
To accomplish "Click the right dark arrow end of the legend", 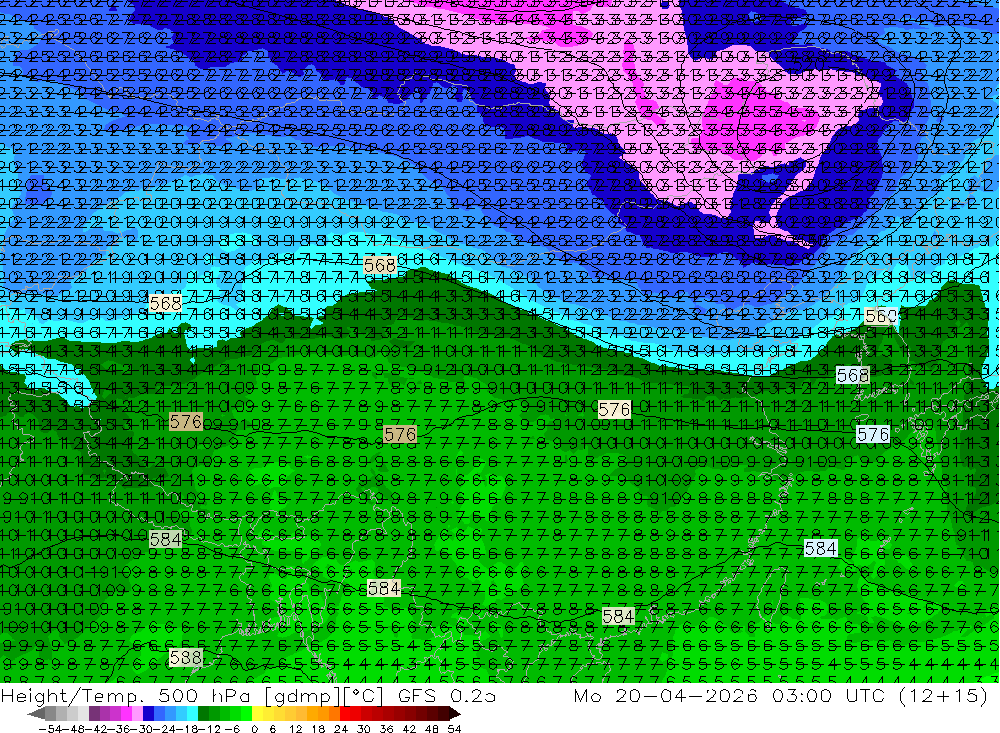I will click(x=455, y=714).
